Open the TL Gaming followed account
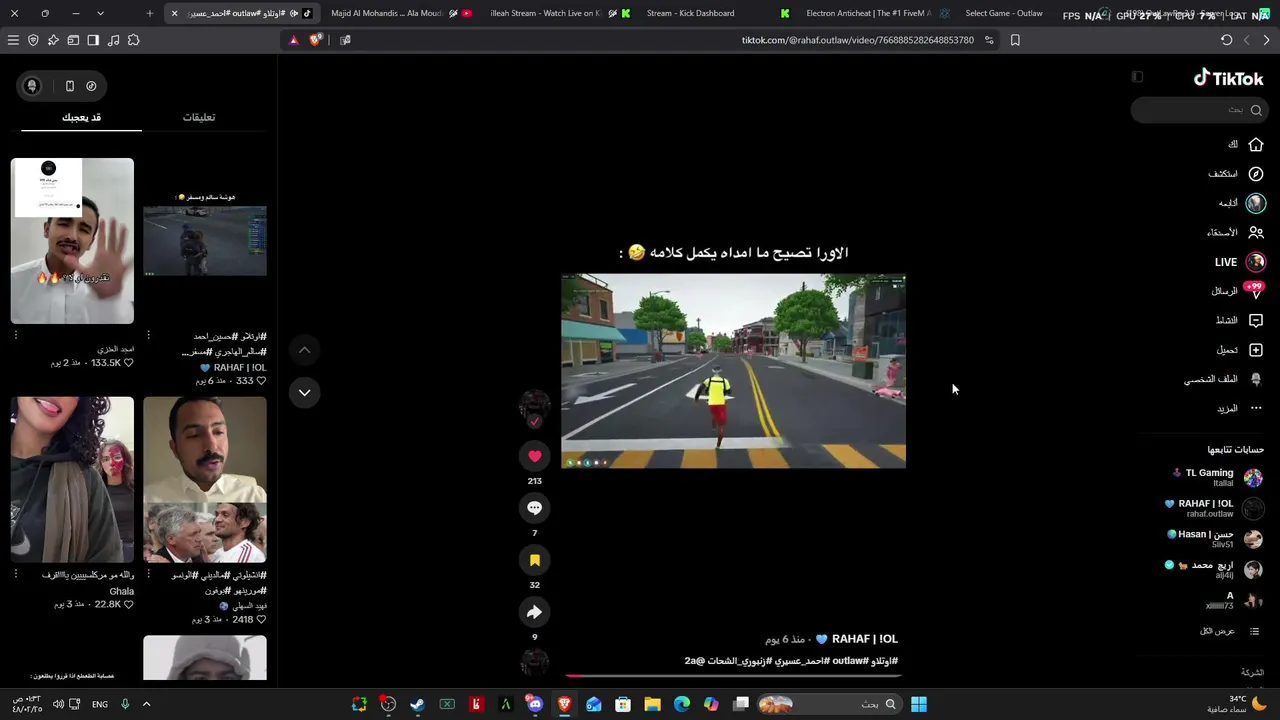1280x720 pixels. tap(1218, 478)
